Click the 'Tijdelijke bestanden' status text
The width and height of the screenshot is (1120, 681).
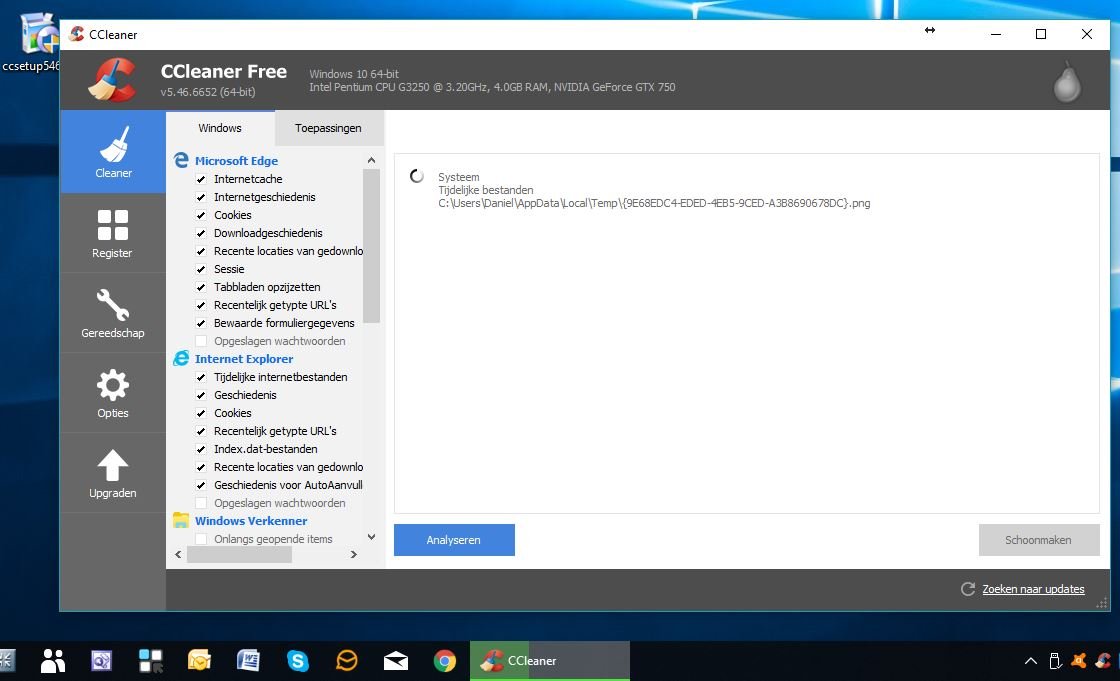coord(486,190)
